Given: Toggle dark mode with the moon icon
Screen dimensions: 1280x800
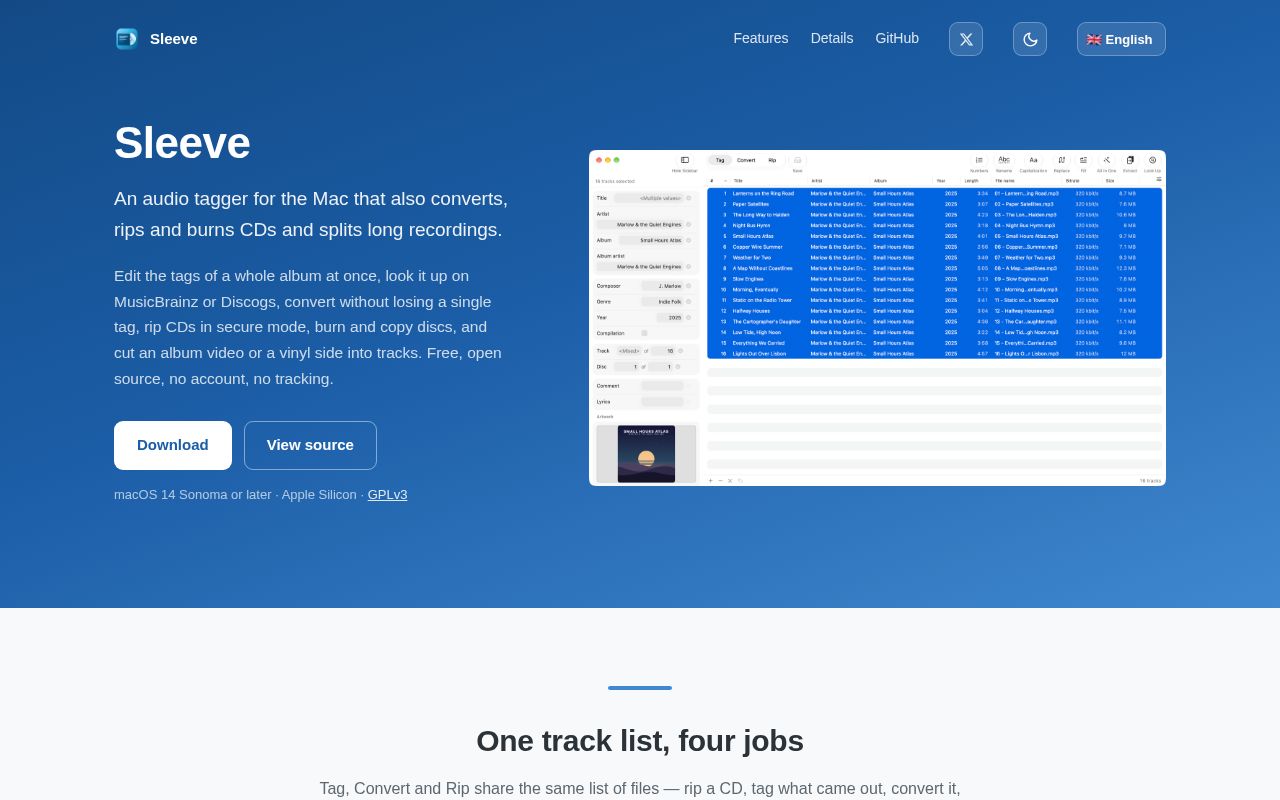Looking at the screenshot, I should tap(1030, 39).
